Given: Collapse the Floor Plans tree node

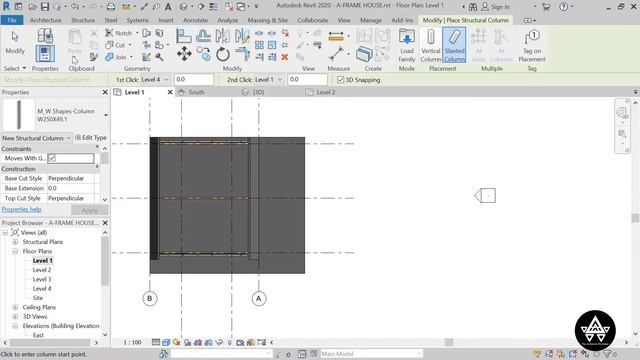Looking at the screenshot, I should click(x=15, y=251).
